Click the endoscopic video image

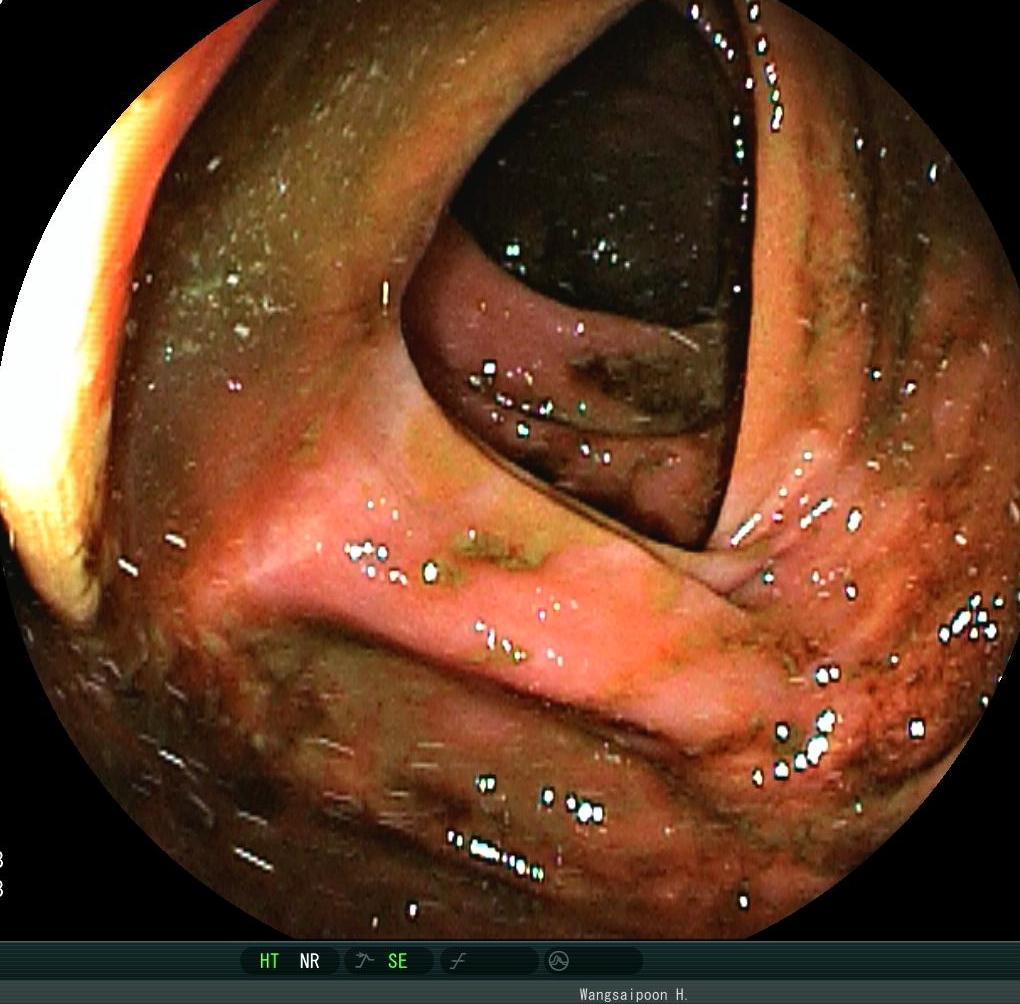510,468
